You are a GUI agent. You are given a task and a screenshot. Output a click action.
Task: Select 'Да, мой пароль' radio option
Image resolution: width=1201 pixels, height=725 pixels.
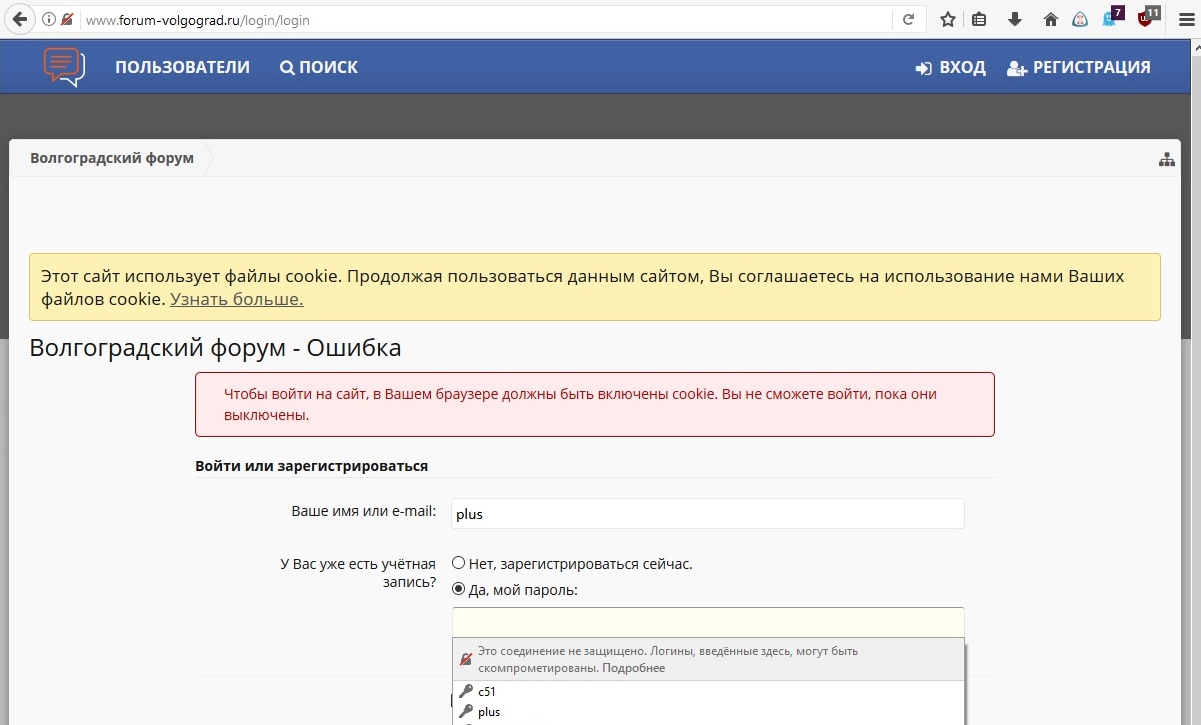click(459, 589)
